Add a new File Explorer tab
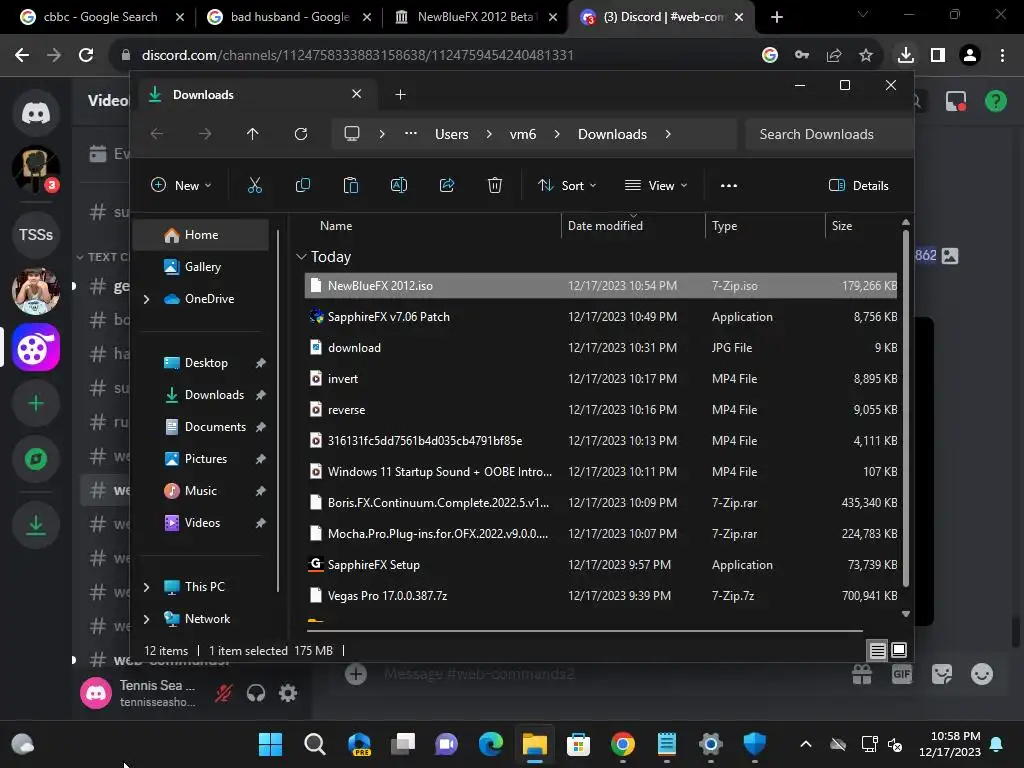 pos(400,95)
